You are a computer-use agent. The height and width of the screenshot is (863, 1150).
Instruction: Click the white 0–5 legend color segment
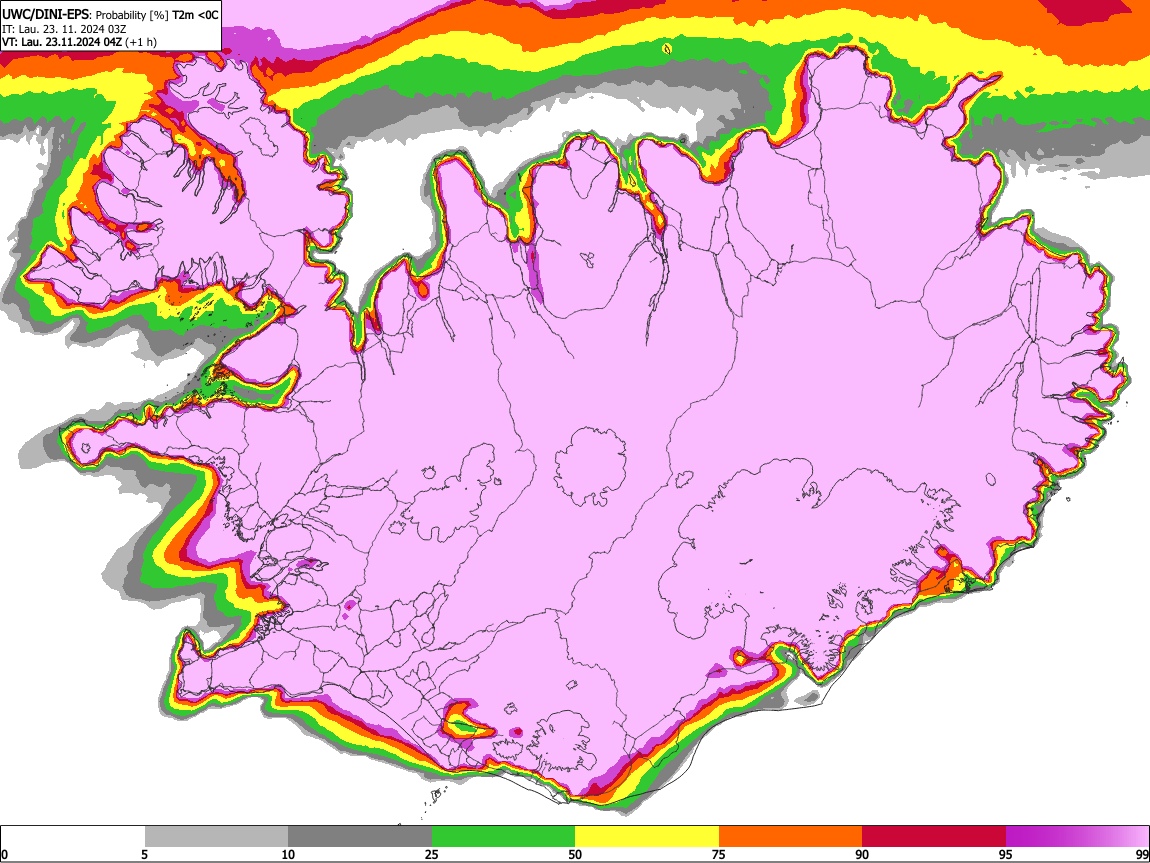point(73,837)
